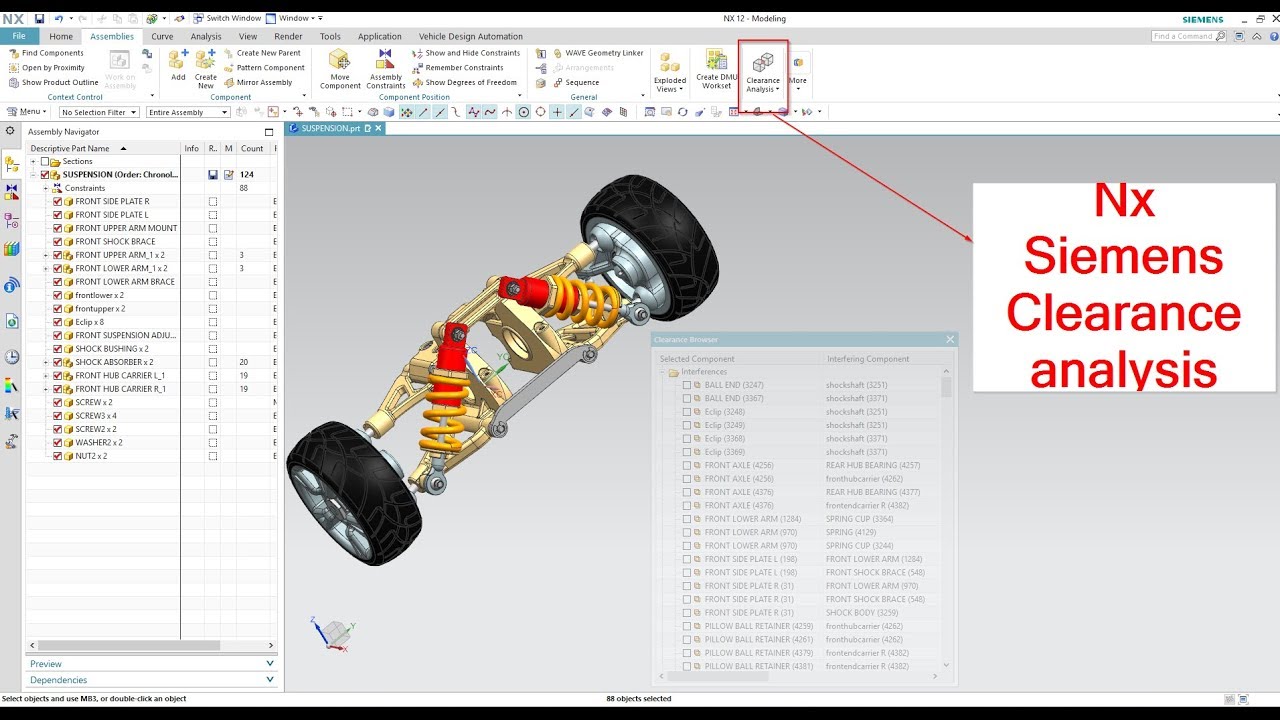Choose Mirror Assembly
This screenshot has height=720, width=1280.
pos(258,83)
